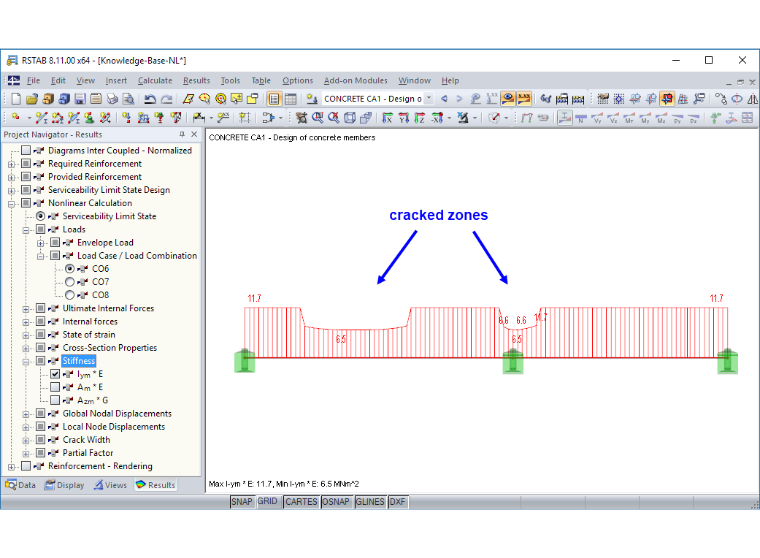Toggle GRID in status bar
Screen dimensions: 760x558
click(268, 501)
